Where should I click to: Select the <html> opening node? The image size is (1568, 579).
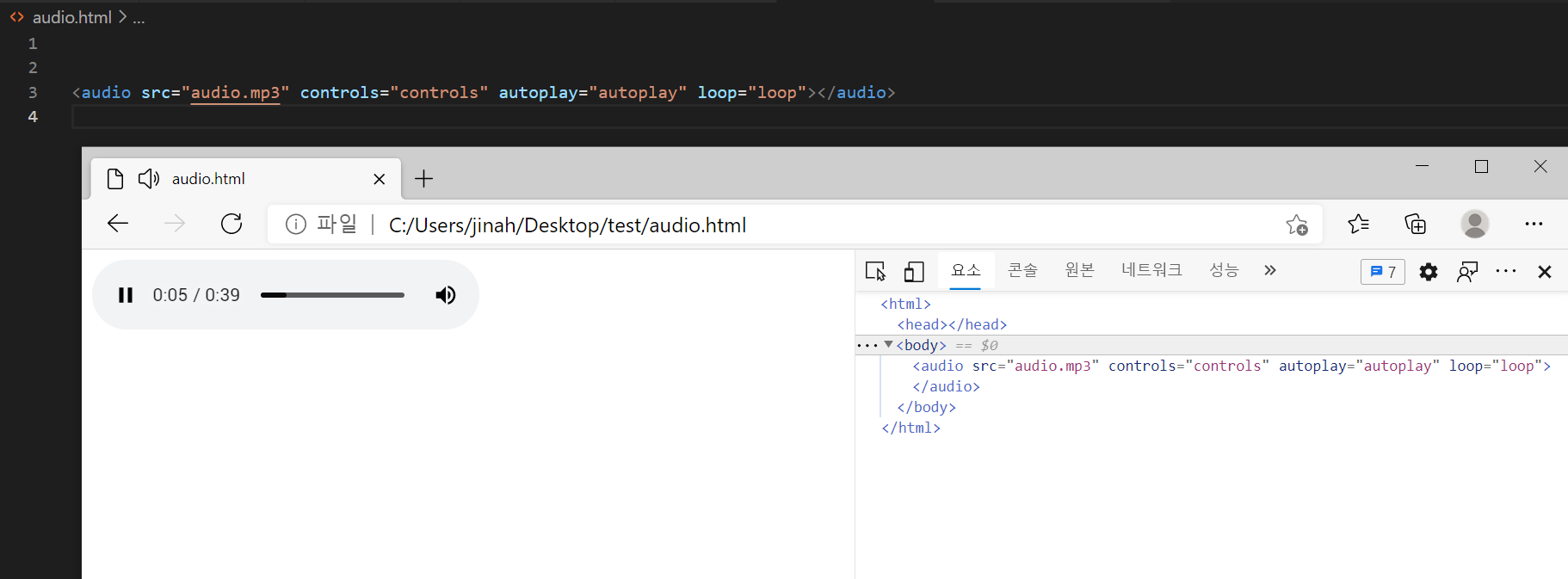click(x=905, y=304)
